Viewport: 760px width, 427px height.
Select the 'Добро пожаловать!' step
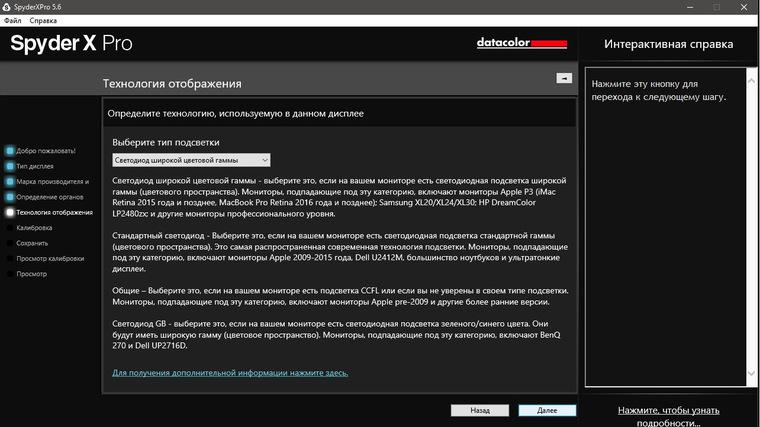pyautogui.click(x=46, y=151)
